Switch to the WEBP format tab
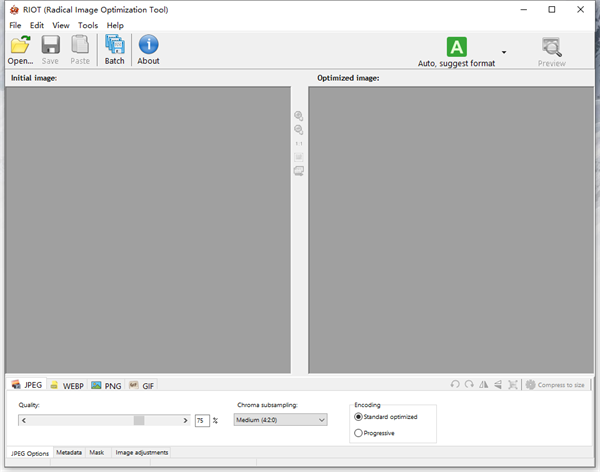600x472 pixels. 67,385
